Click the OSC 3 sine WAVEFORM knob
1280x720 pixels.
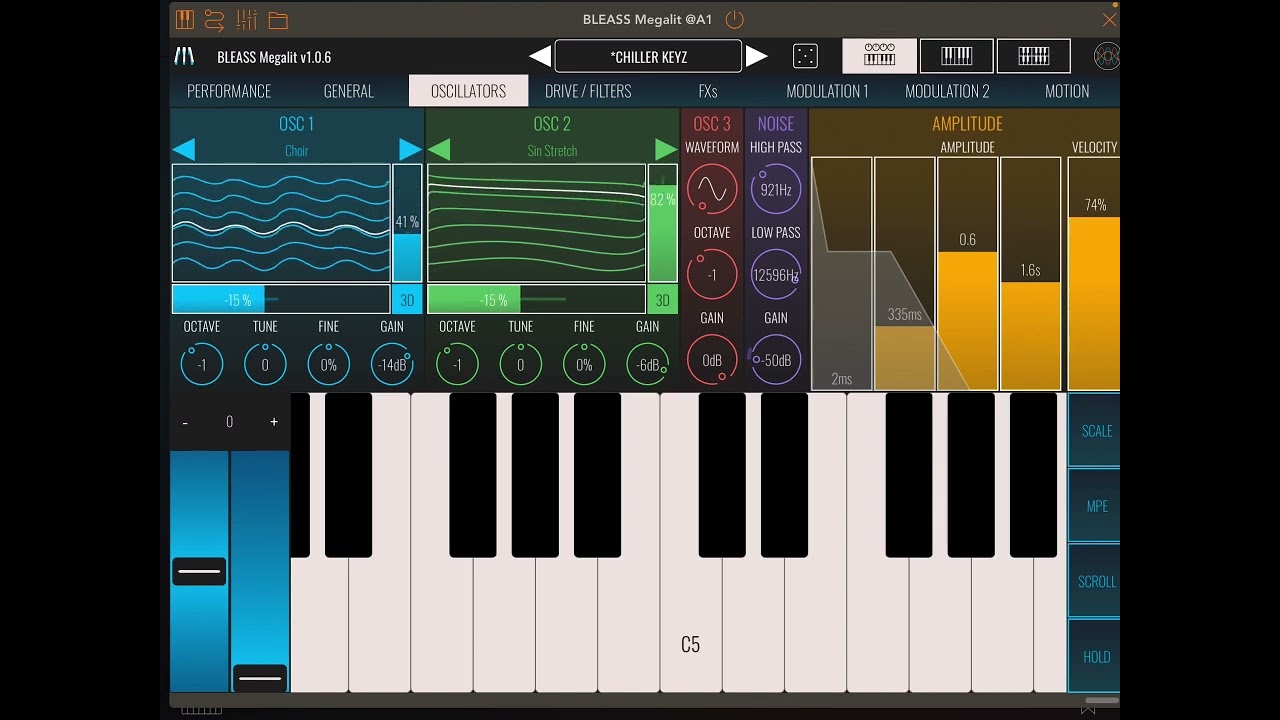(712, 189)
